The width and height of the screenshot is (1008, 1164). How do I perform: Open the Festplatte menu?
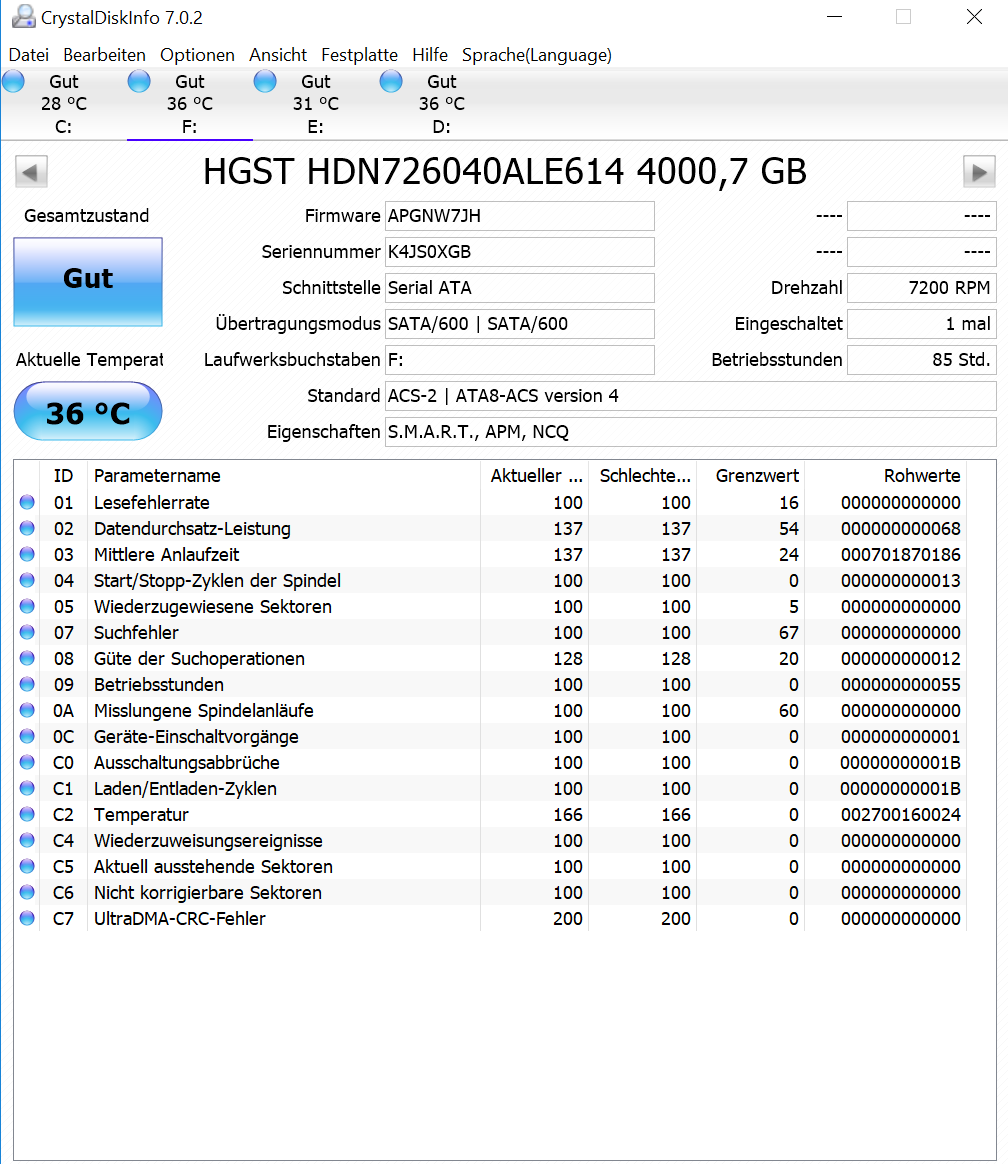coord(359,55)
